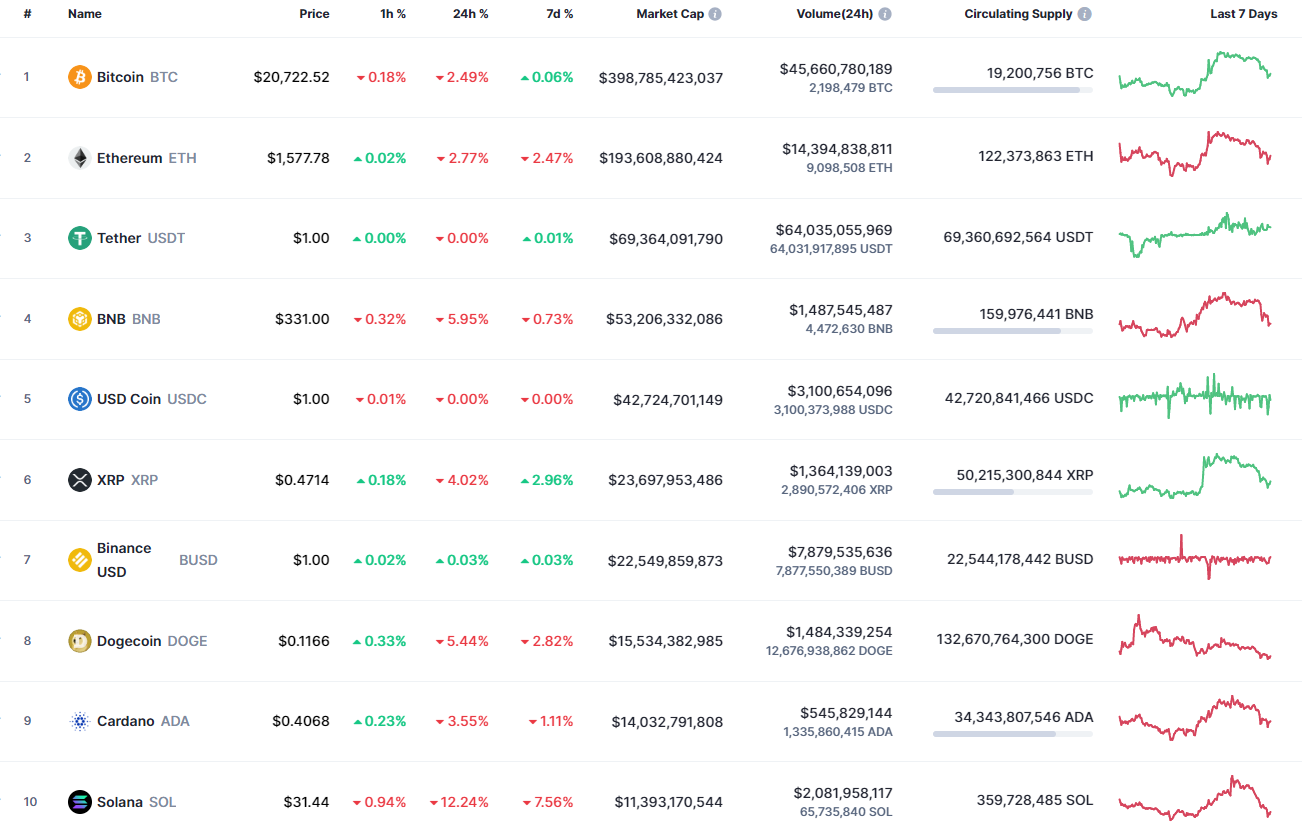Screen dimensions: 1302x832
Task: Sort by the 7d % column header
Action: click(559, 14)
